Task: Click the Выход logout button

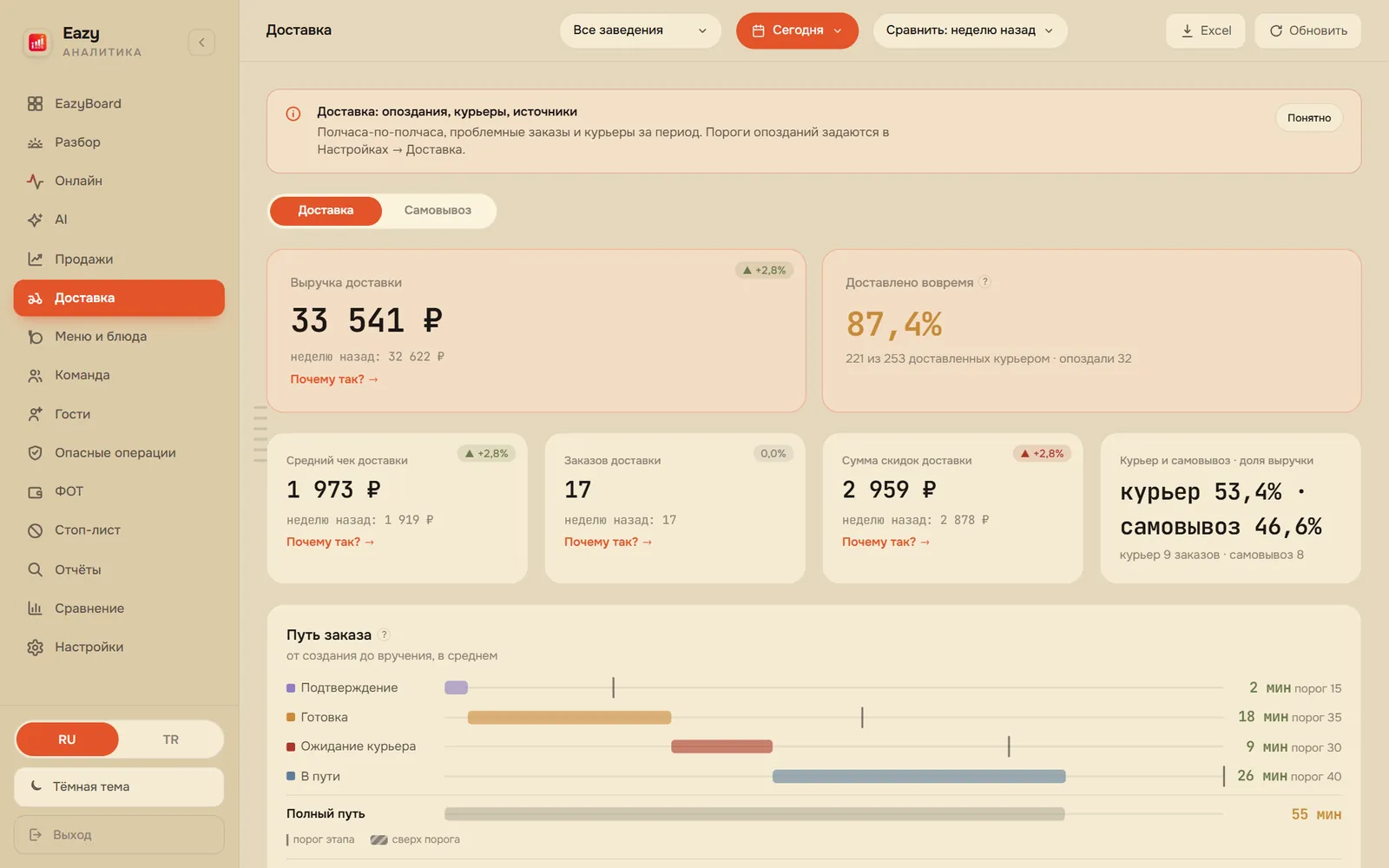Action: tap(119, 835)
